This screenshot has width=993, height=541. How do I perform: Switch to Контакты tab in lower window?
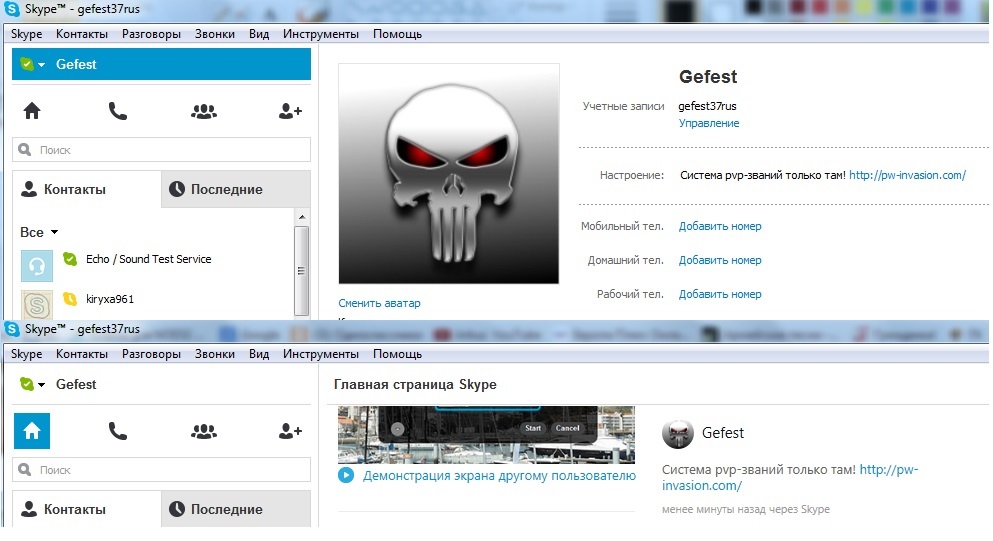pyautogui.click(x=87, y=509)
